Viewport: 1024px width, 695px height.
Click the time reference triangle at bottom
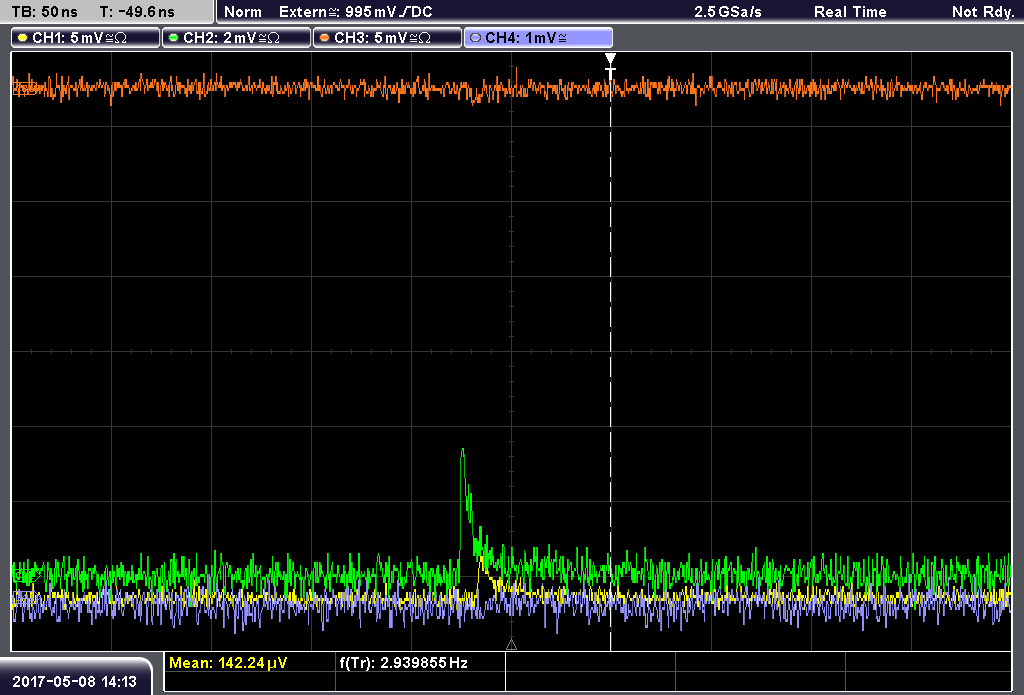511,645
